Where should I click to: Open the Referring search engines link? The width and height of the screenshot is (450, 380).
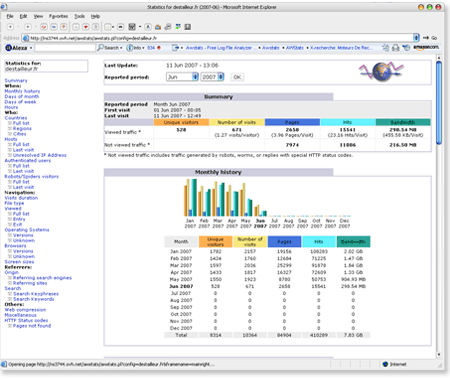42,278
